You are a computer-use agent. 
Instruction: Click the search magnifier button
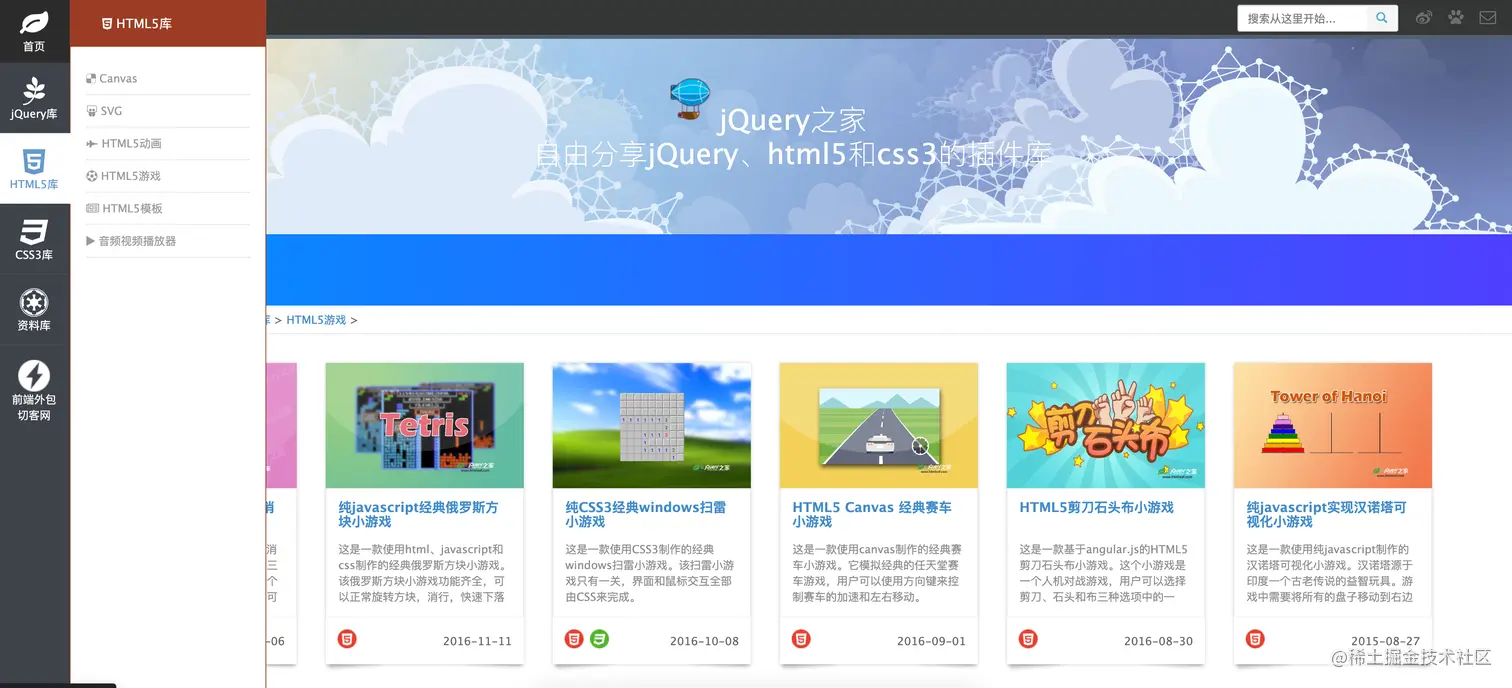click(x=1382, y=18)
